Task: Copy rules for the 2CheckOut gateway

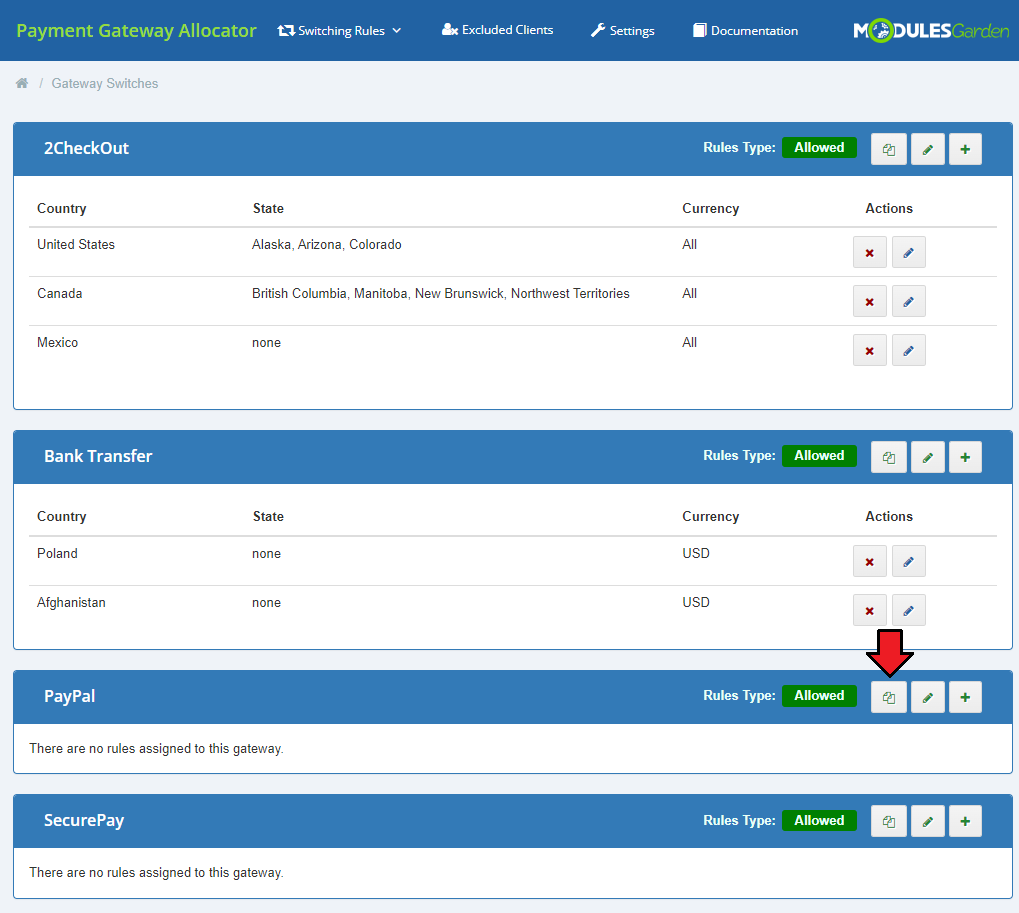Action: point(888,149)
